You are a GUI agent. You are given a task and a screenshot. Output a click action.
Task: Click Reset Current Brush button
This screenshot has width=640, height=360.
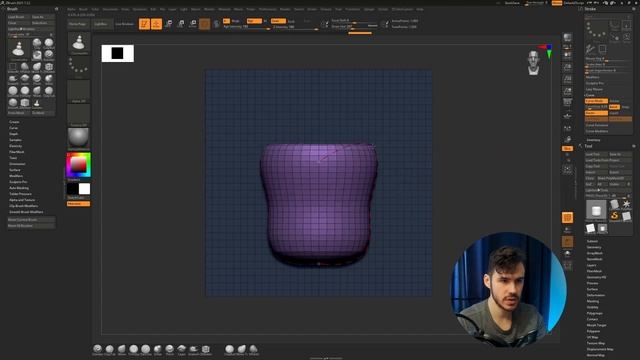[31, 220]
